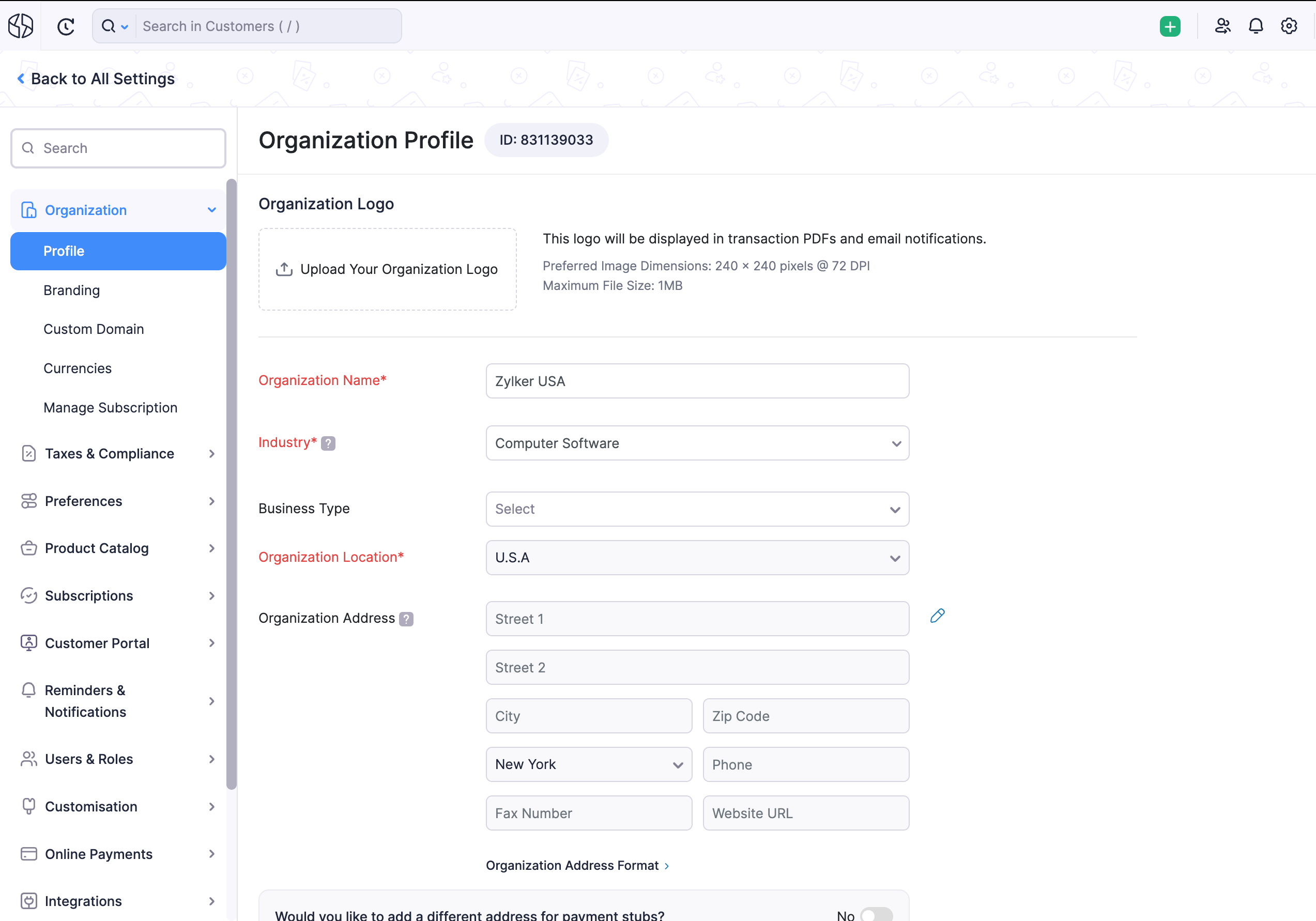Click the manage users icon in the top bar
This screenshot has width=1316, height=921.
1222,26
